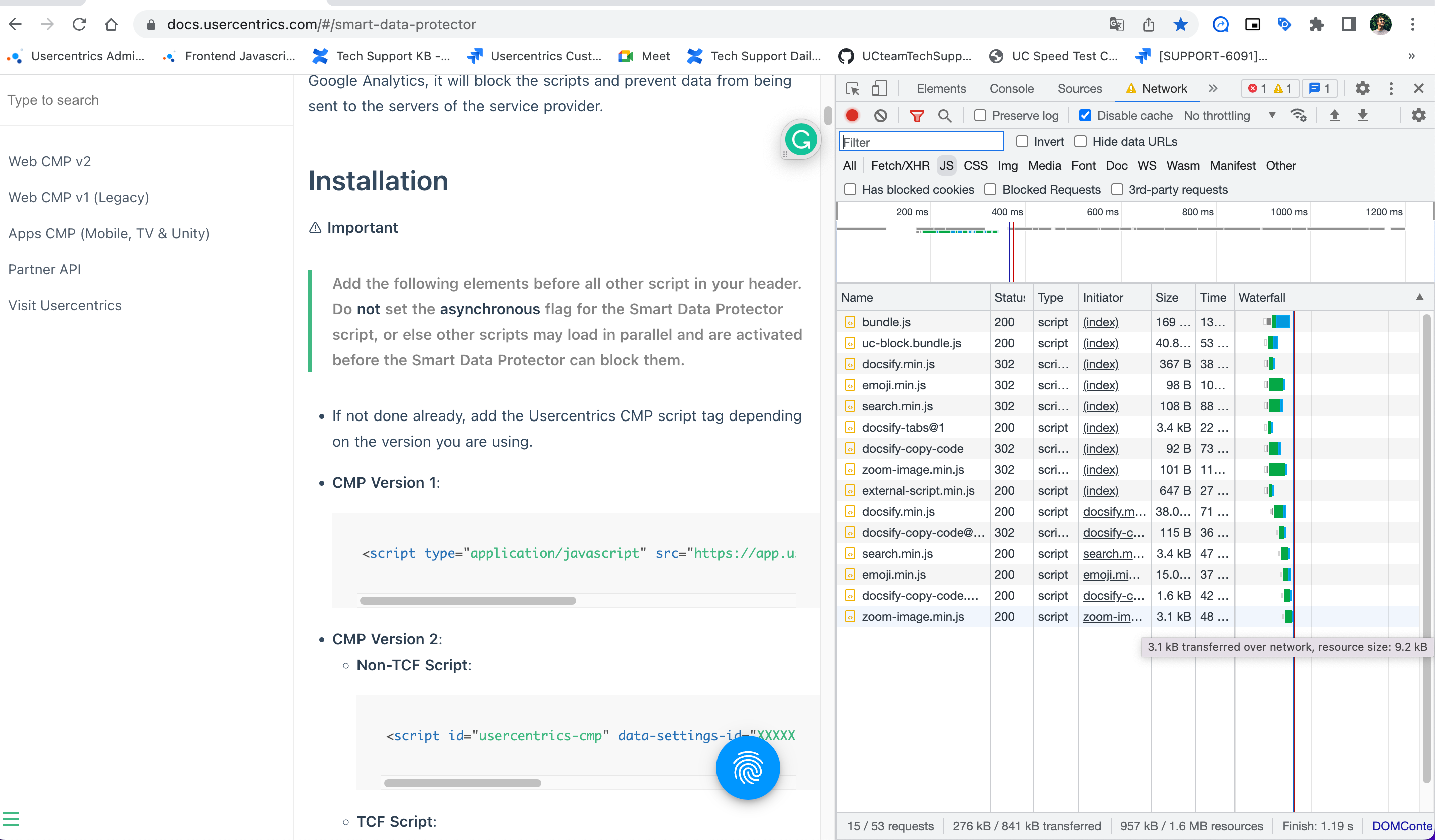The image size is (1435, 840).
Task: Open Google Translate page icon
Action: click(x=1116, y=24)
